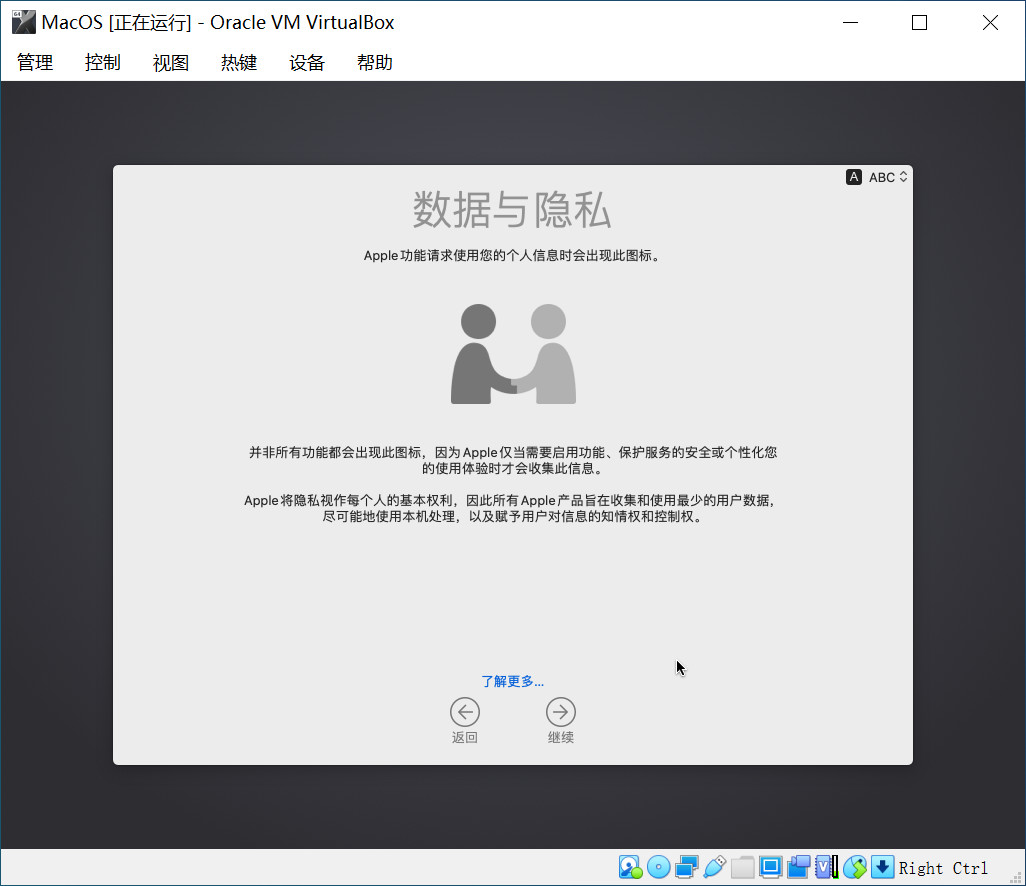Maximize the VirtualBox window
The width and height of the screenshot is (1026, 886).
919,22
